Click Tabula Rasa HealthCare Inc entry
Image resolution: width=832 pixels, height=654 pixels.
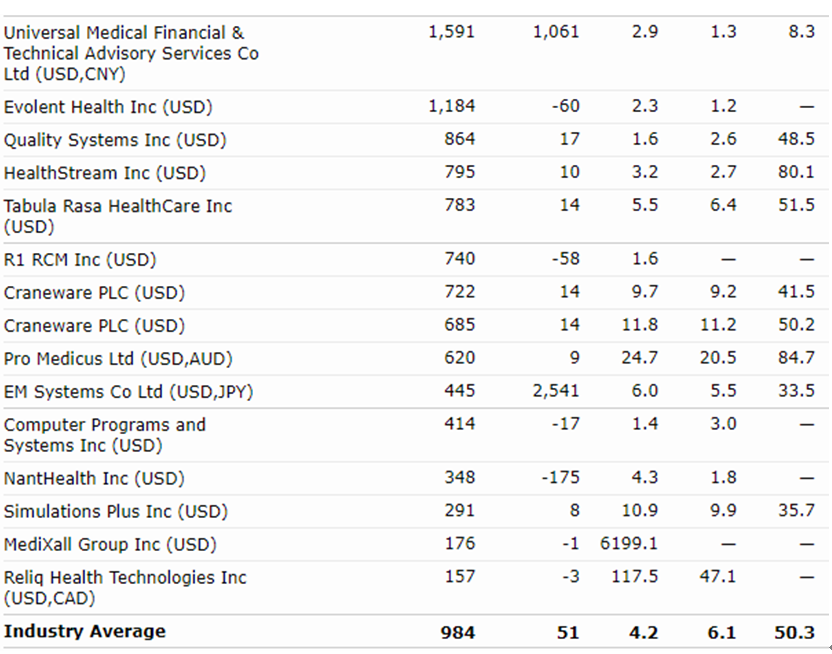point(117,206)
